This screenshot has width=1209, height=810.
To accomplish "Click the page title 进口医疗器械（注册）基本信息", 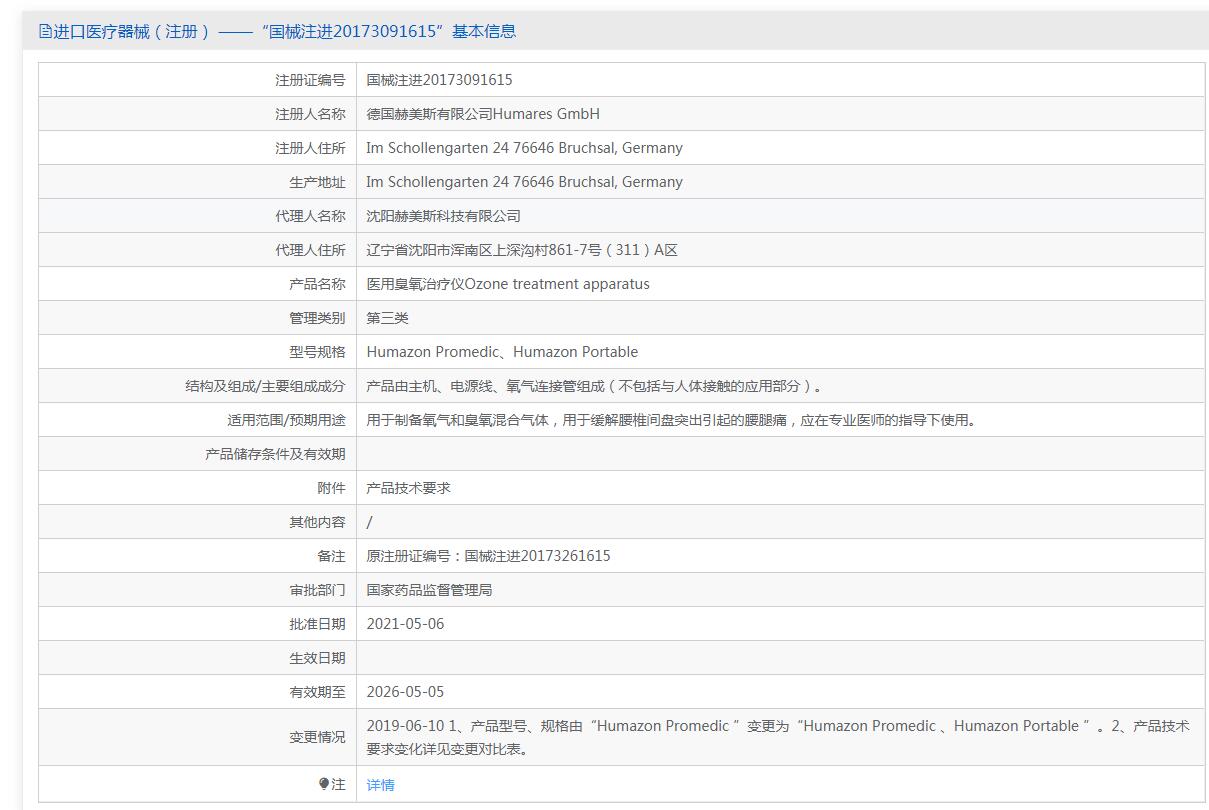I will tap(284, 31).
